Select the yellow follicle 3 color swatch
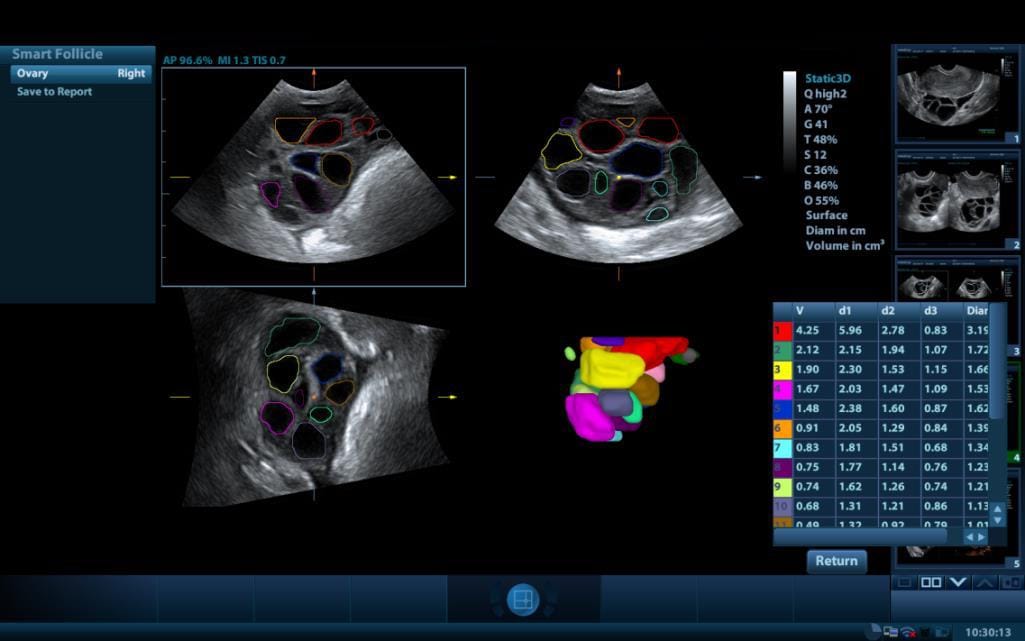This screenshot has height=641, width=1025. (x=782, y=370)
